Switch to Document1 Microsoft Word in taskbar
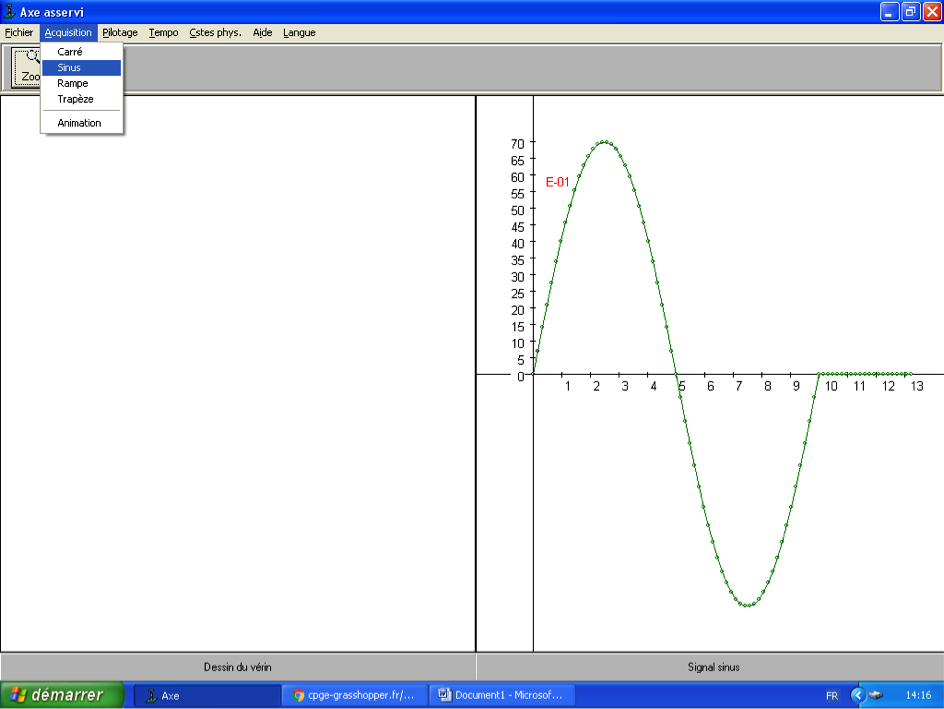The width and height of the screenshot is (944, 709). pyautogui.click(x=502, y=696)
